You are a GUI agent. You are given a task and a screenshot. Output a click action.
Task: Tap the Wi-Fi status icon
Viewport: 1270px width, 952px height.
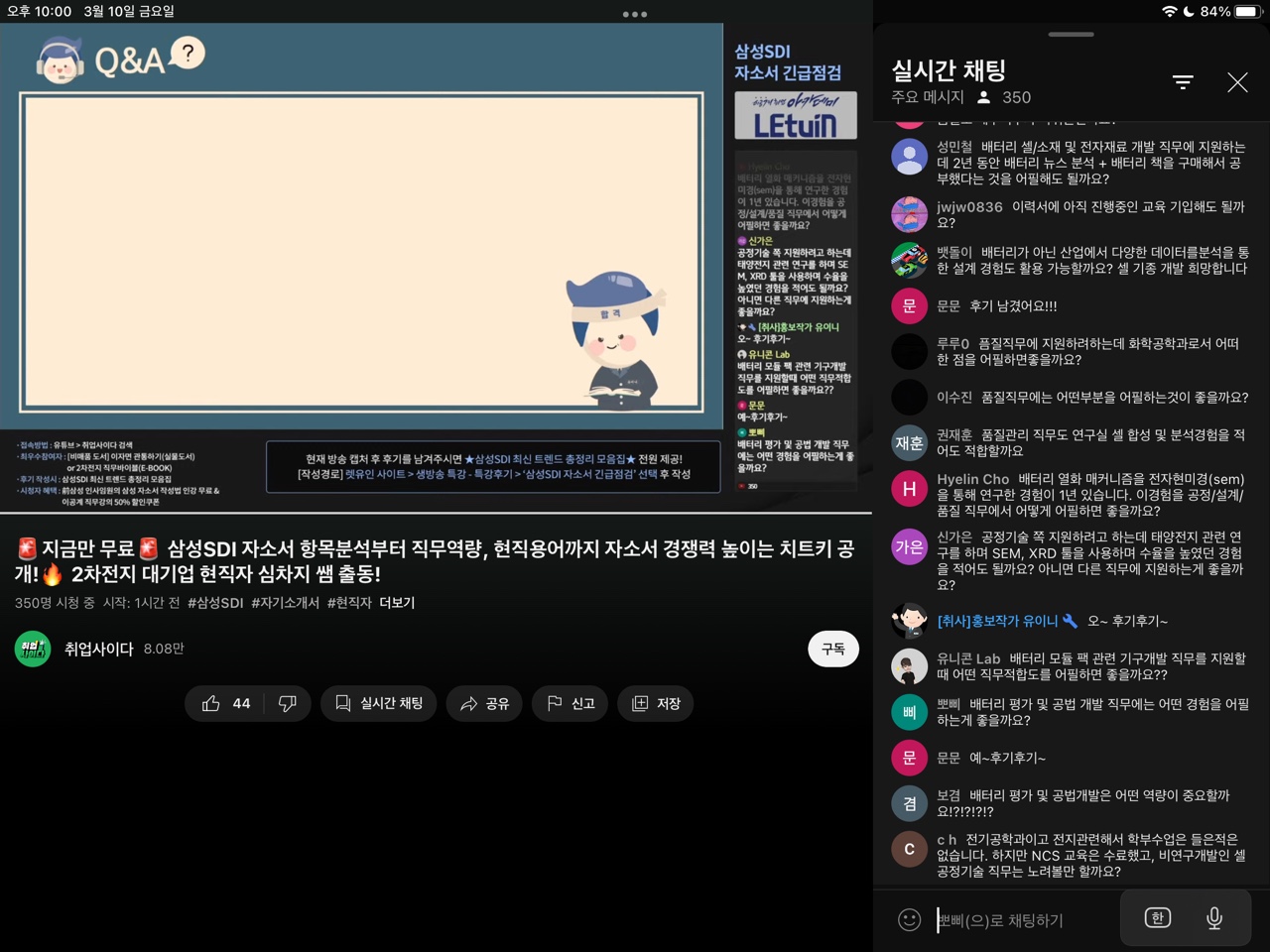coord(1170,11)
